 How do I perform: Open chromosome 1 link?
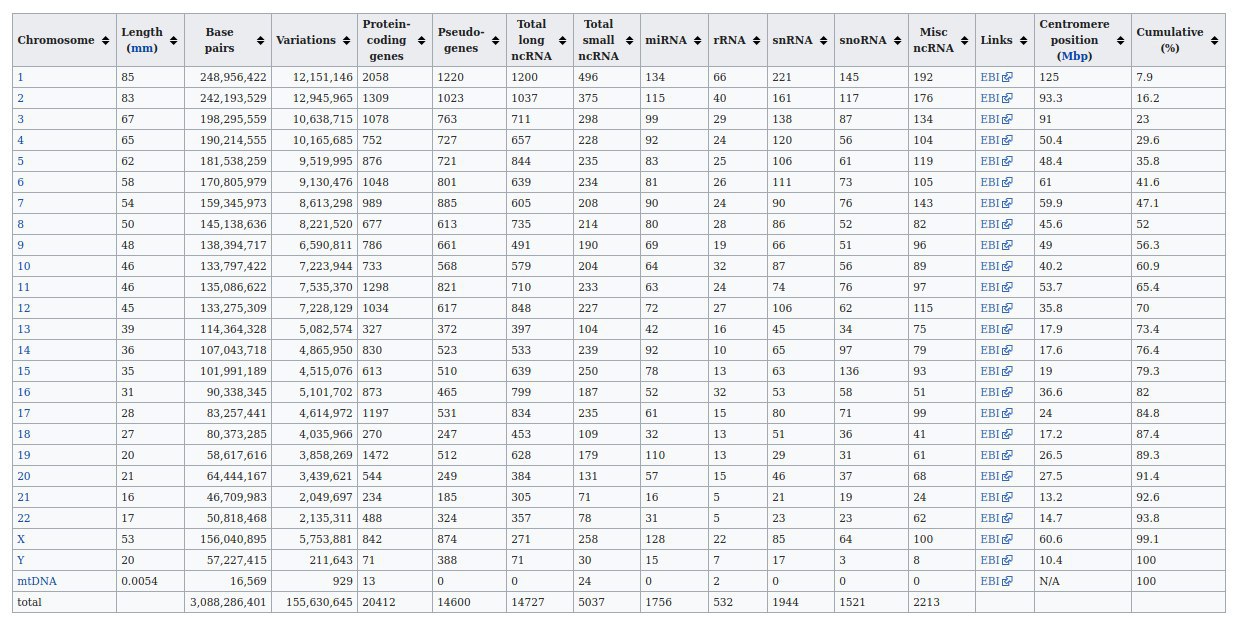[x=19, y=77]
